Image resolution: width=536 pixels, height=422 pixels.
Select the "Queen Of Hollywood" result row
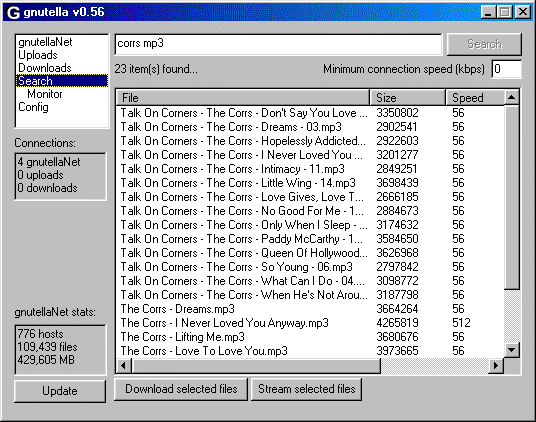(x=310, y=253)
